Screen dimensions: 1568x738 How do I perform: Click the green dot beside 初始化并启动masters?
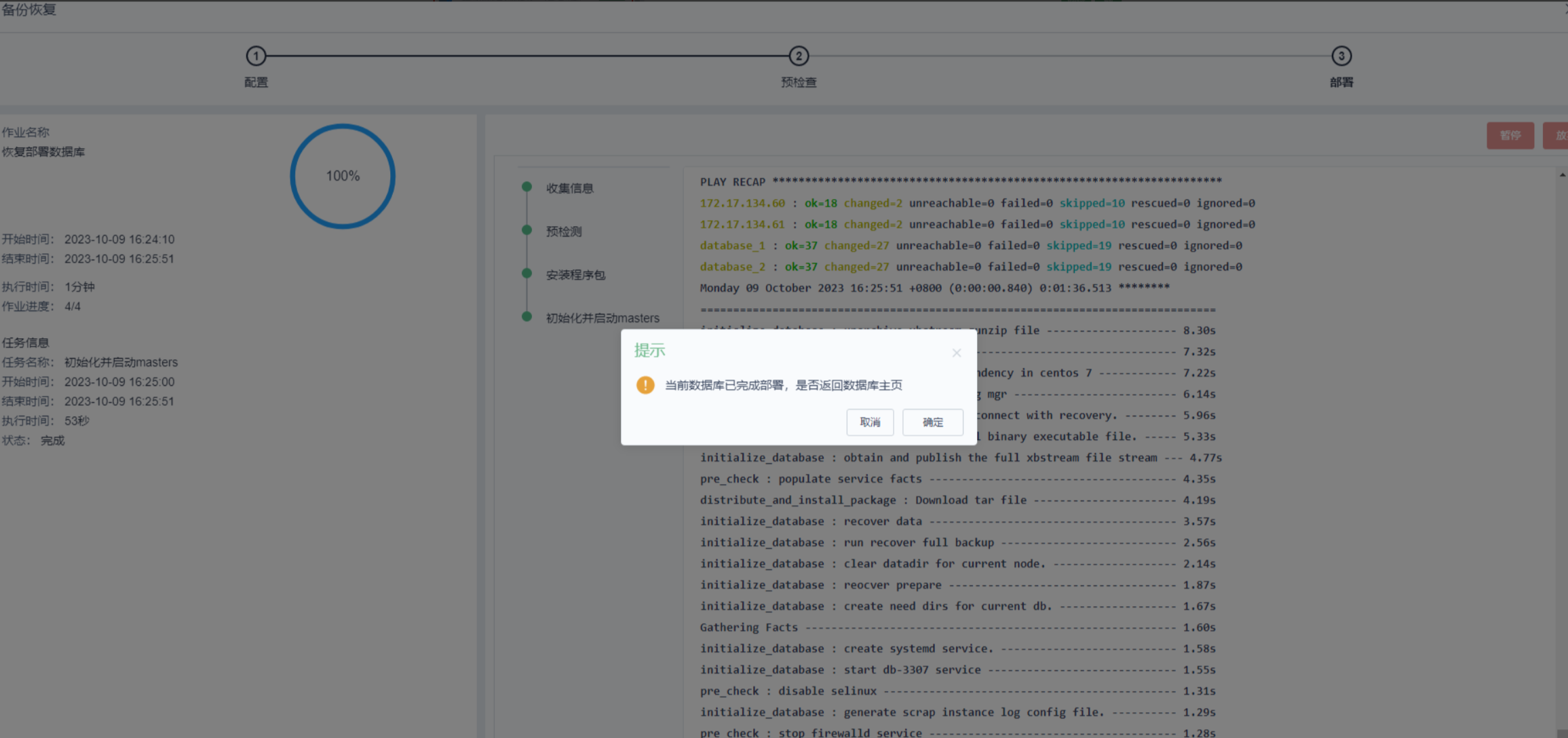527,316
